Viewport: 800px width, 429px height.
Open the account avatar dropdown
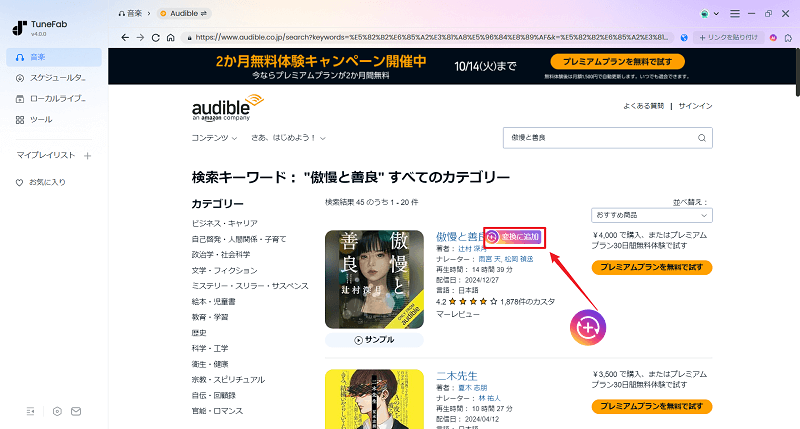(x=709, y=14)
